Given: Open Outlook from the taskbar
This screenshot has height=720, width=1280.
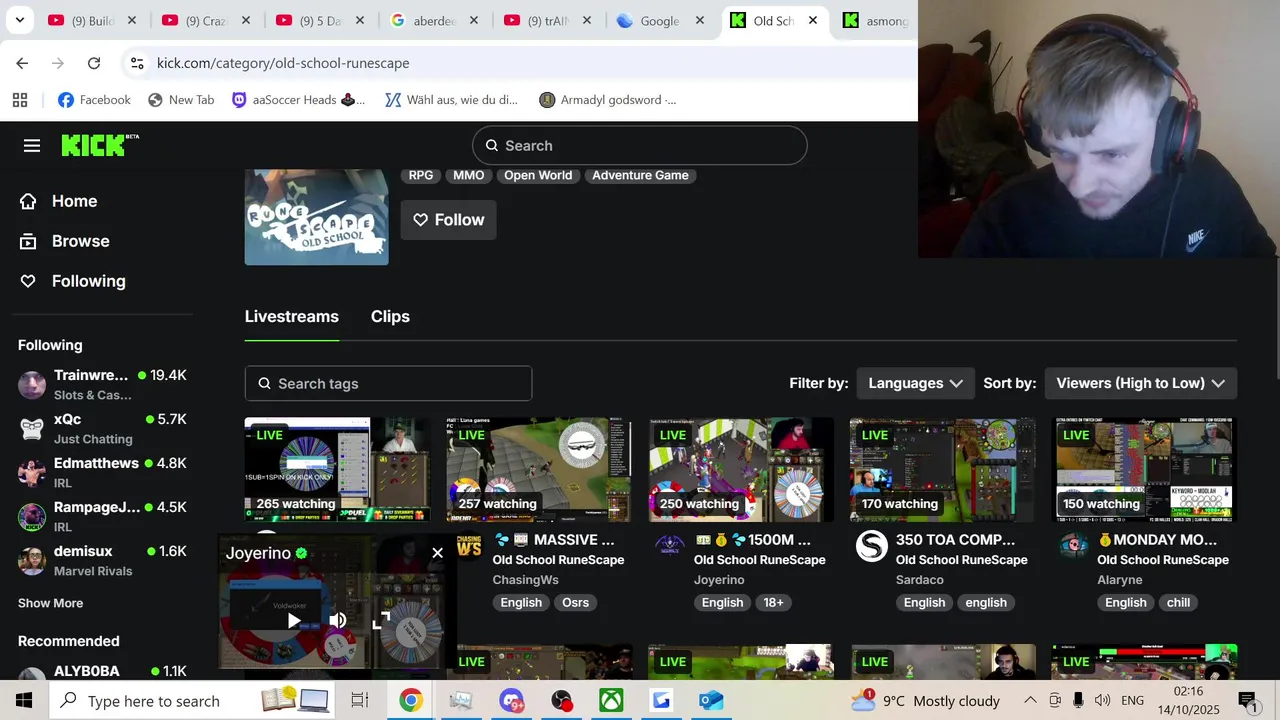Looking at the screenshot, I should pyautogui.click(x=711, y=701).
